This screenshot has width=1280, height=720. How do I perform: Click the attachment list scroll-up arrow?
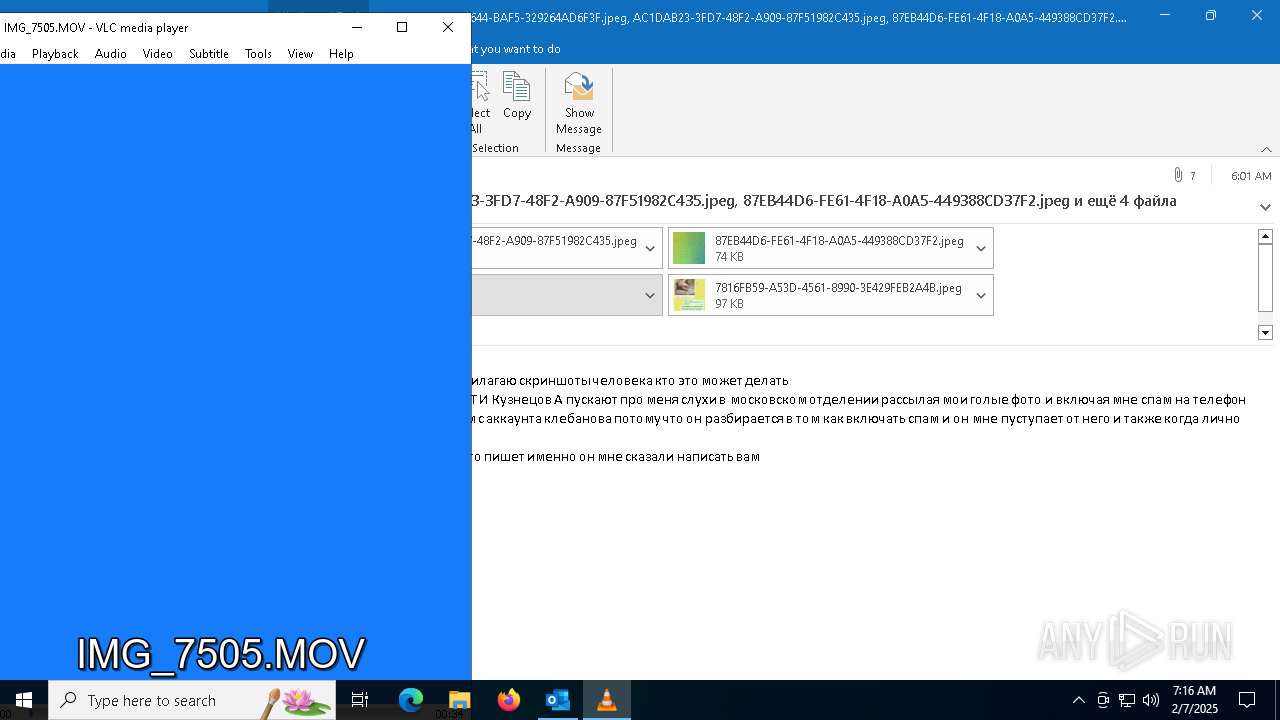[x=1265, y=236]
